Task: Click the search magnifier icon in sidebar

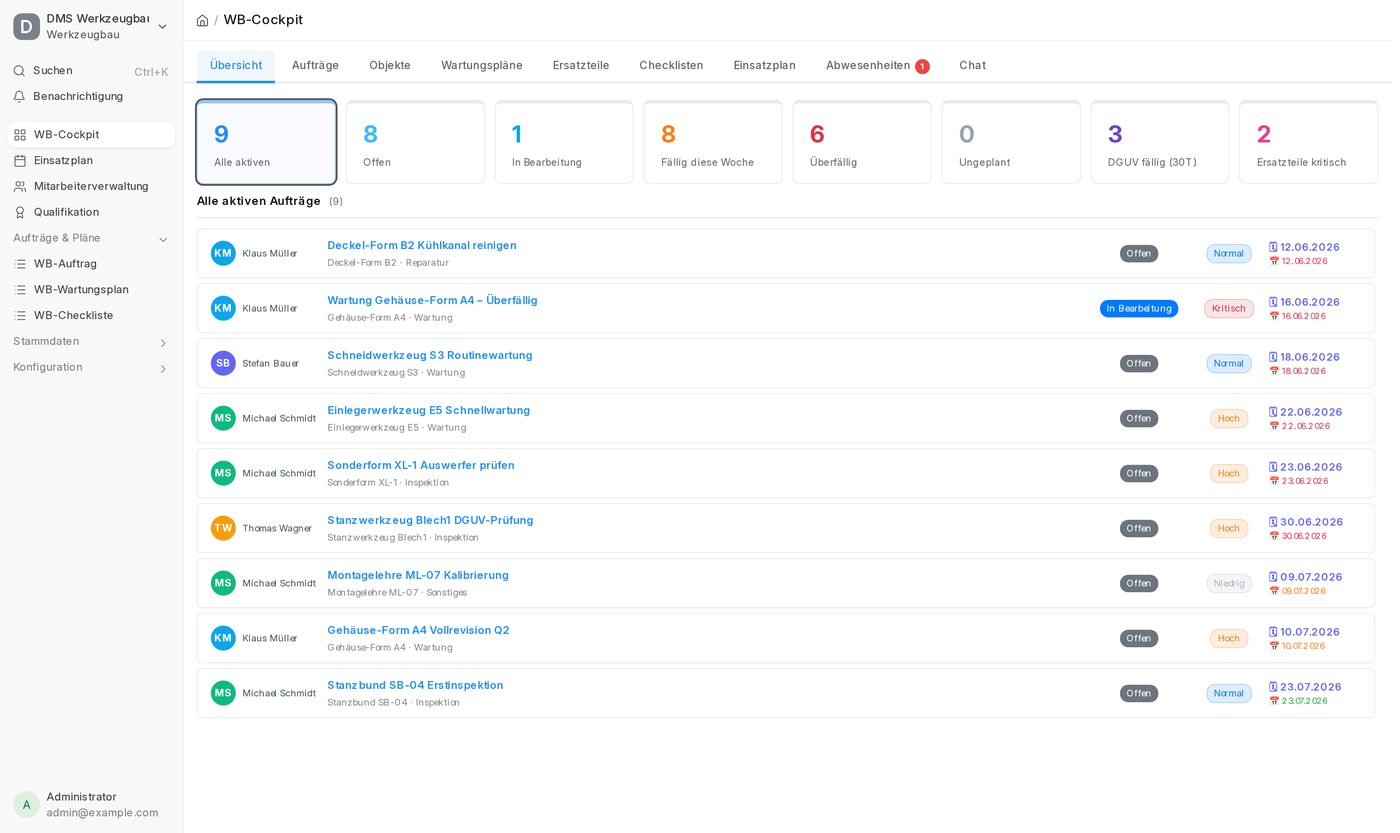Action: pyautogui.click(x=19, y=71)
